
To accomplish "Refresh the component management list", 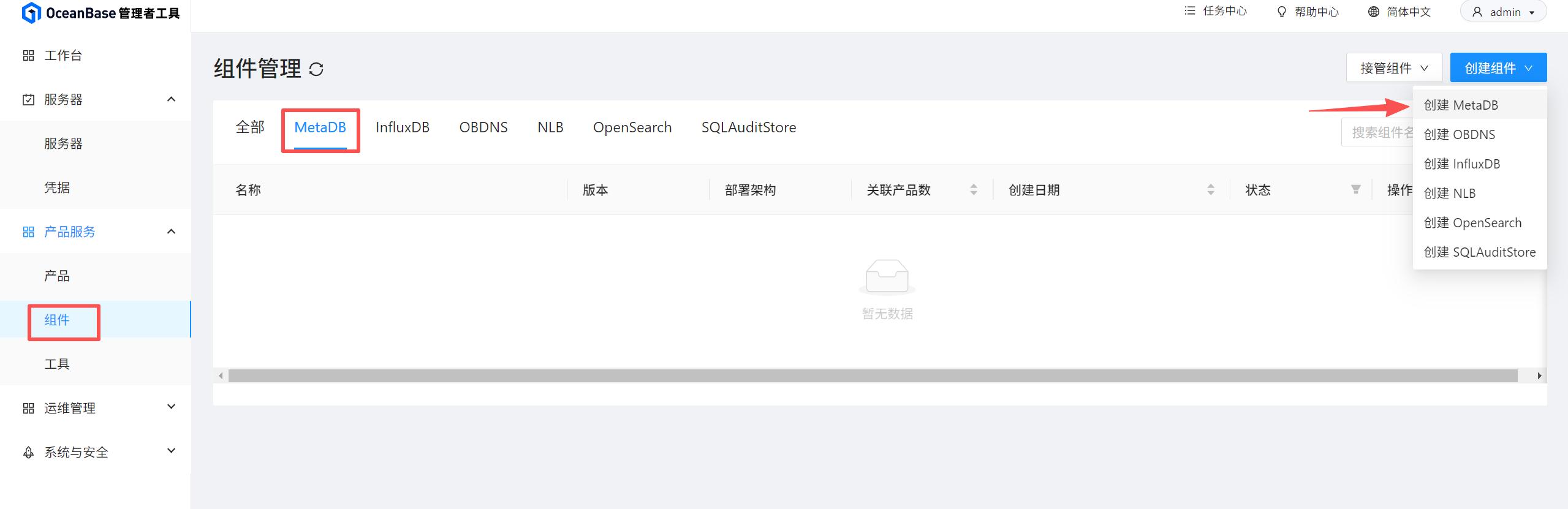I will pos(316,69).
